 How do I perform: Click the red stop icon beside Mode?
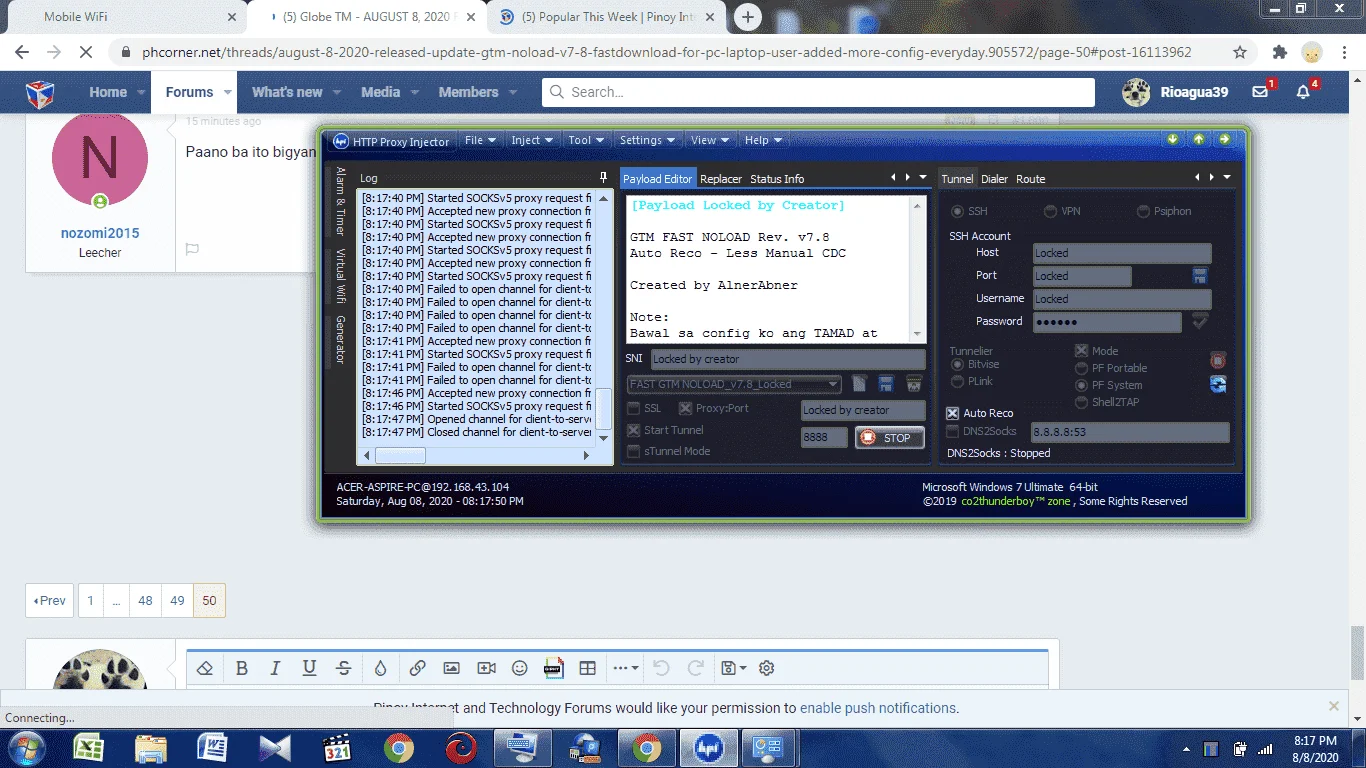click(1218, 360)
